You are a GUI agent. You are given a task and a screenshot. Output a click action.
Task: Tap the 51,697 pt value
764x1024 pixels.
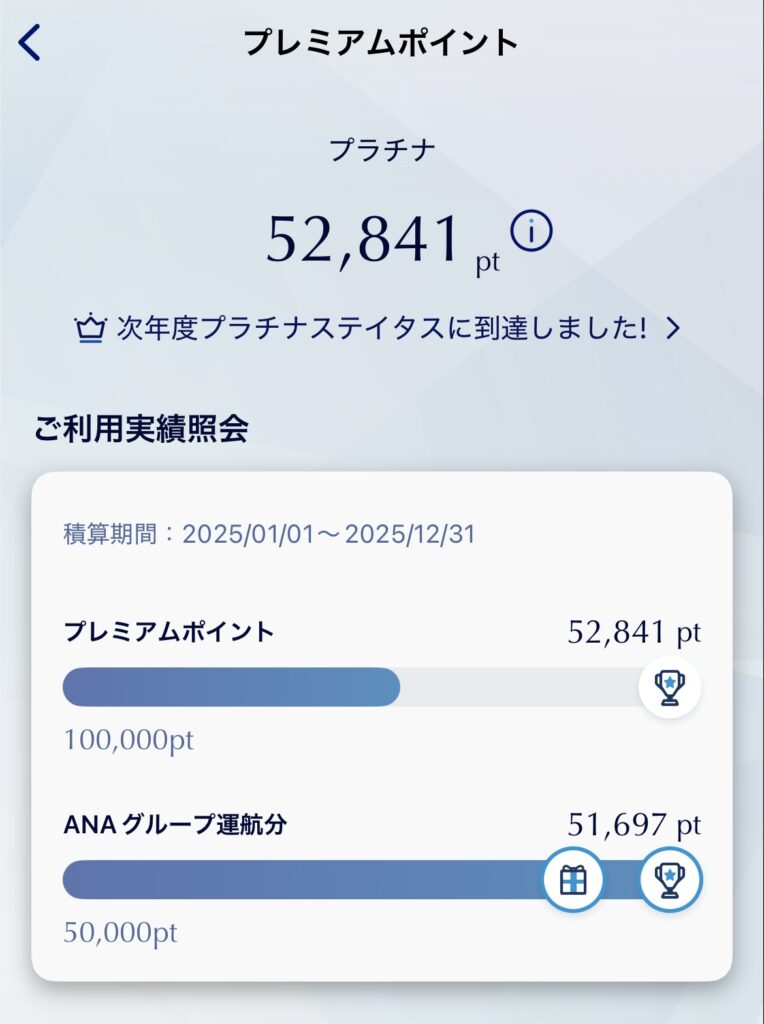(x=634, y=825)
